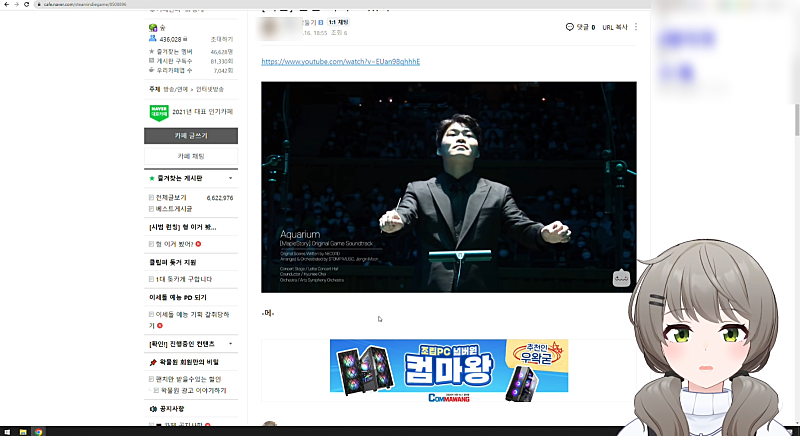Click the 6,622,976 total posts count
Screen dimensions: 800x436
point(220,198)
